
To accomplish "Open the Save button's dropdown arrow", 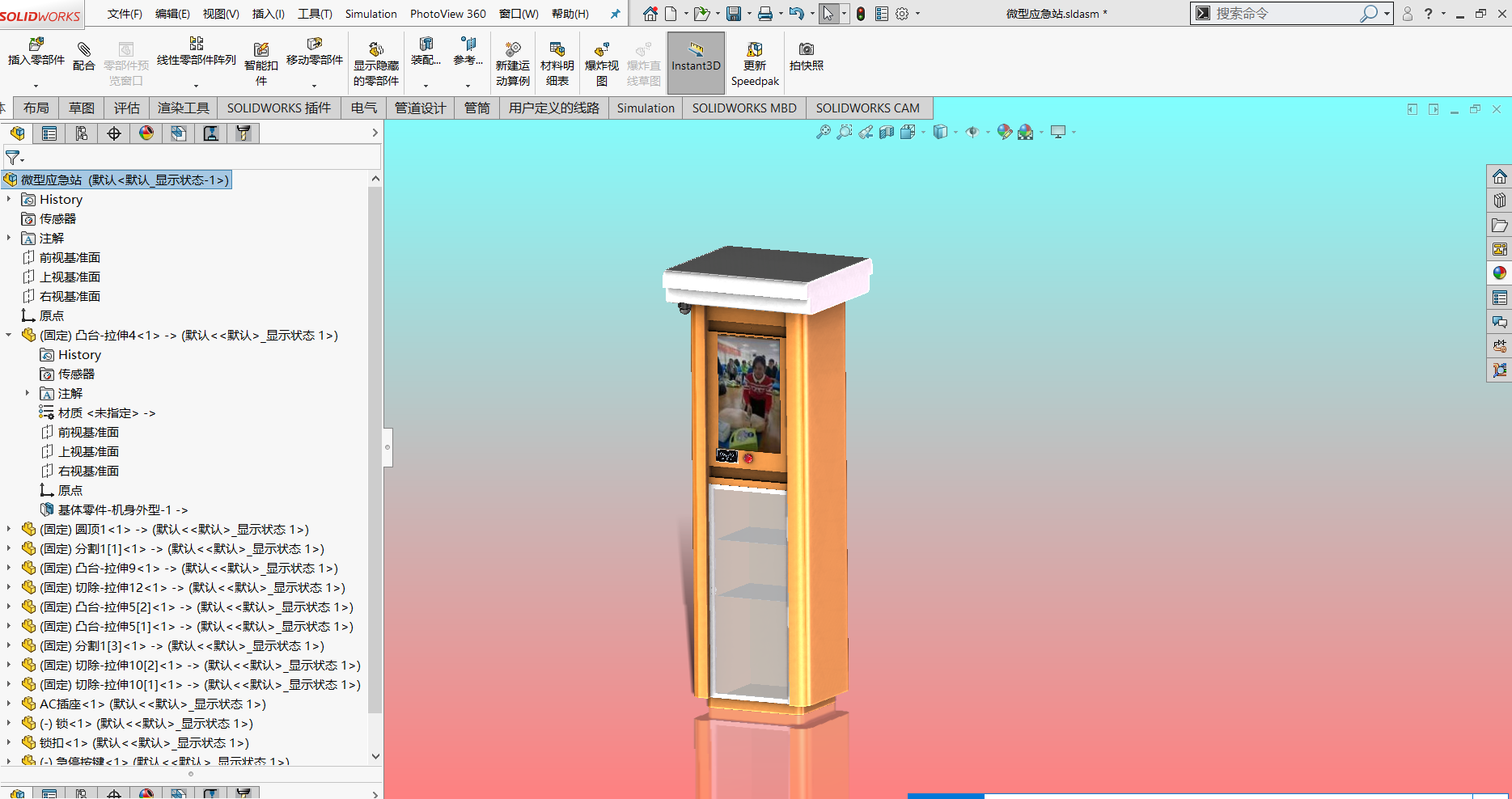I will pos(749,14).
